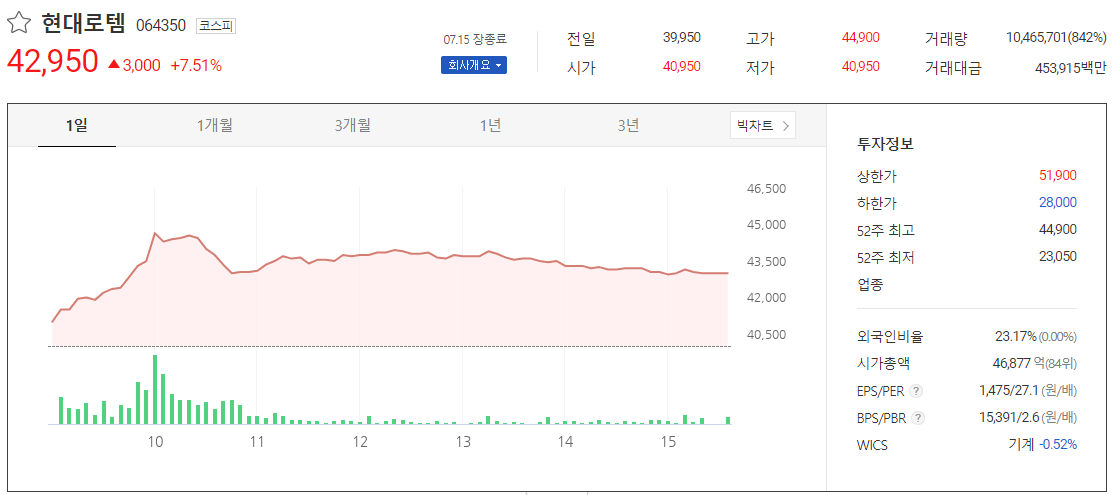Open the 회사개요 dropdown
The image size is (1114, 495).
tap(473, 66)
